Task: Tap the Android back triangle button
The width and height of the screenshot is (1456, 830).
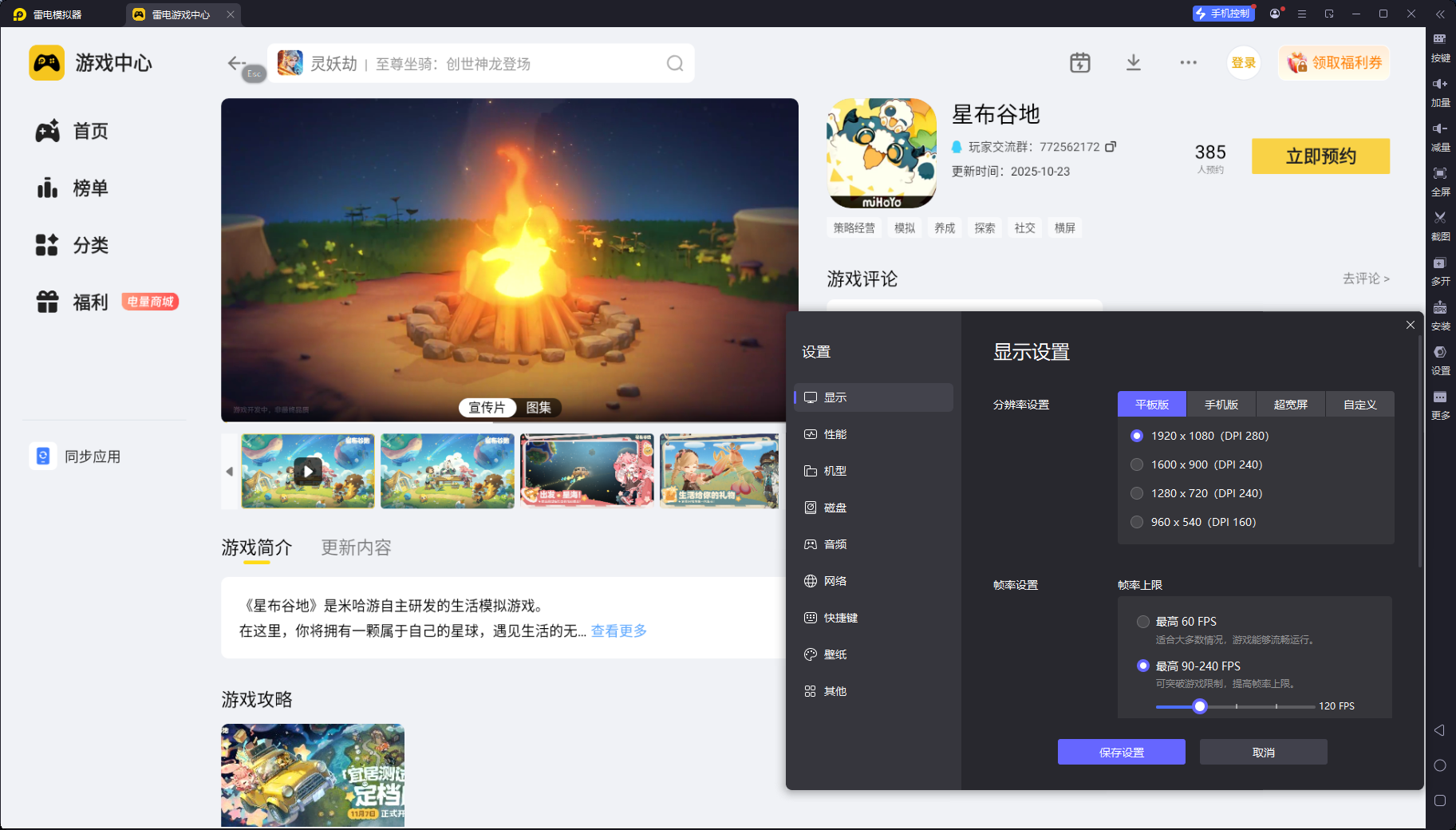Action: [x=1439, y=730]
